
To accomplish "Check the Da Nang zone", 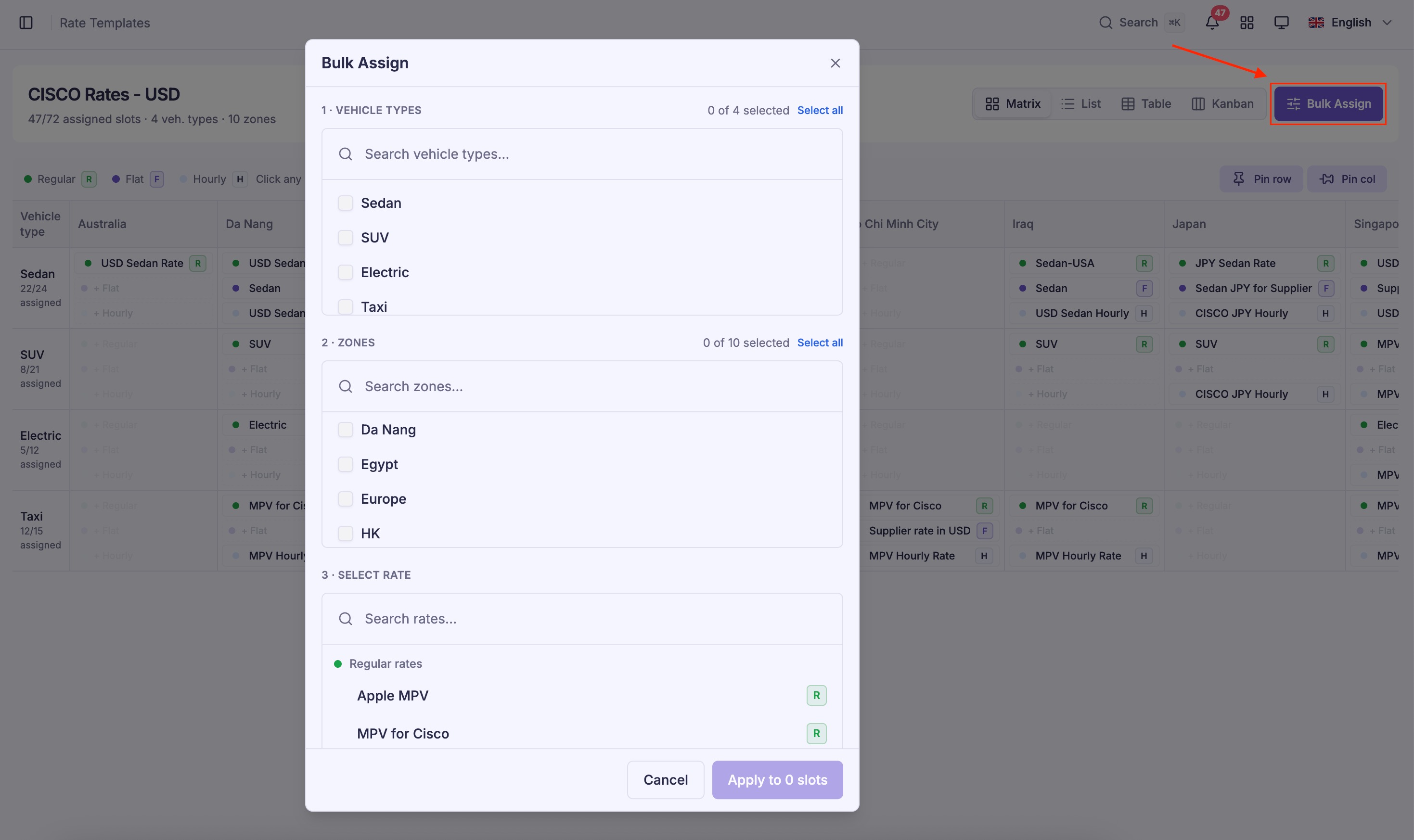I will pyautogui.click(x=346, y=430).
